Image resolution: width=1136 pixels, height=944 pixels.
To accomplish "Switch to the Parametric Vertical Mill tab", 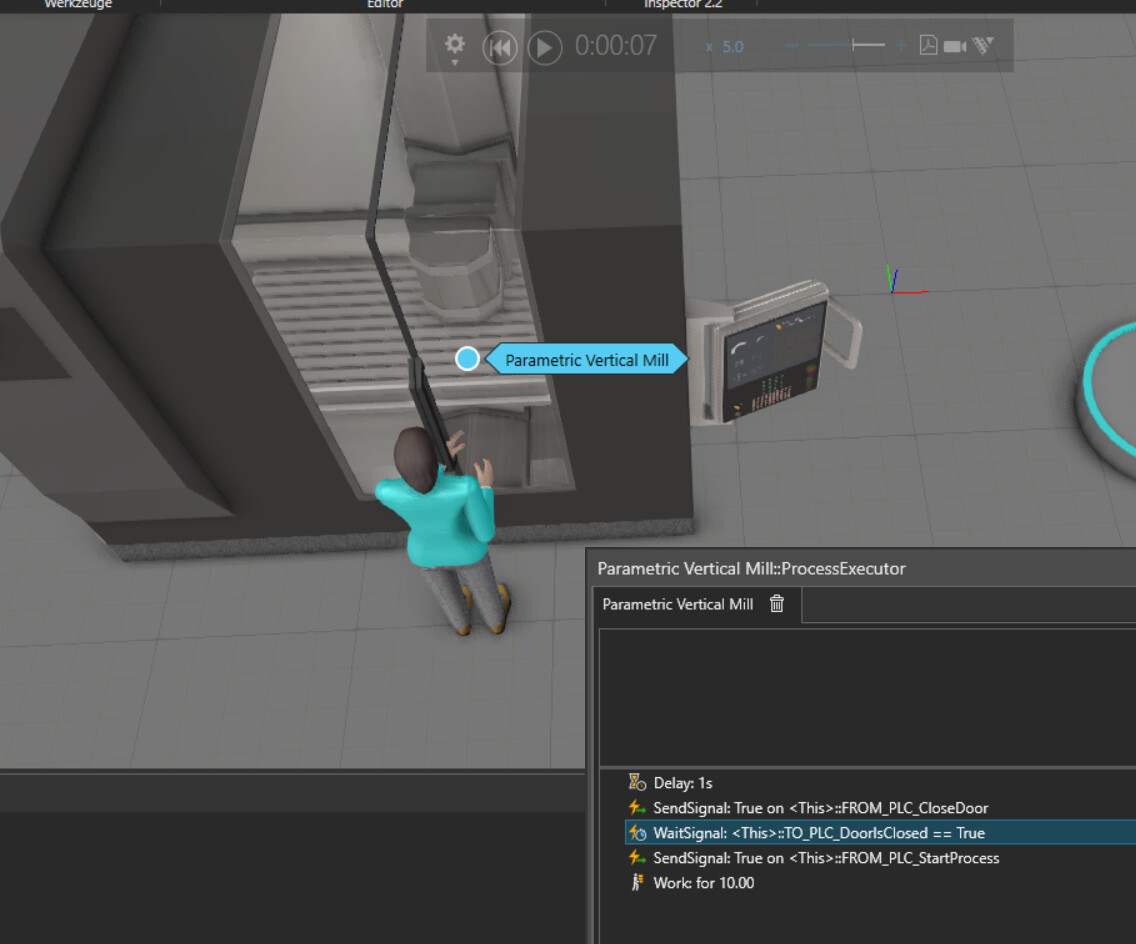I will click(677, 604).
